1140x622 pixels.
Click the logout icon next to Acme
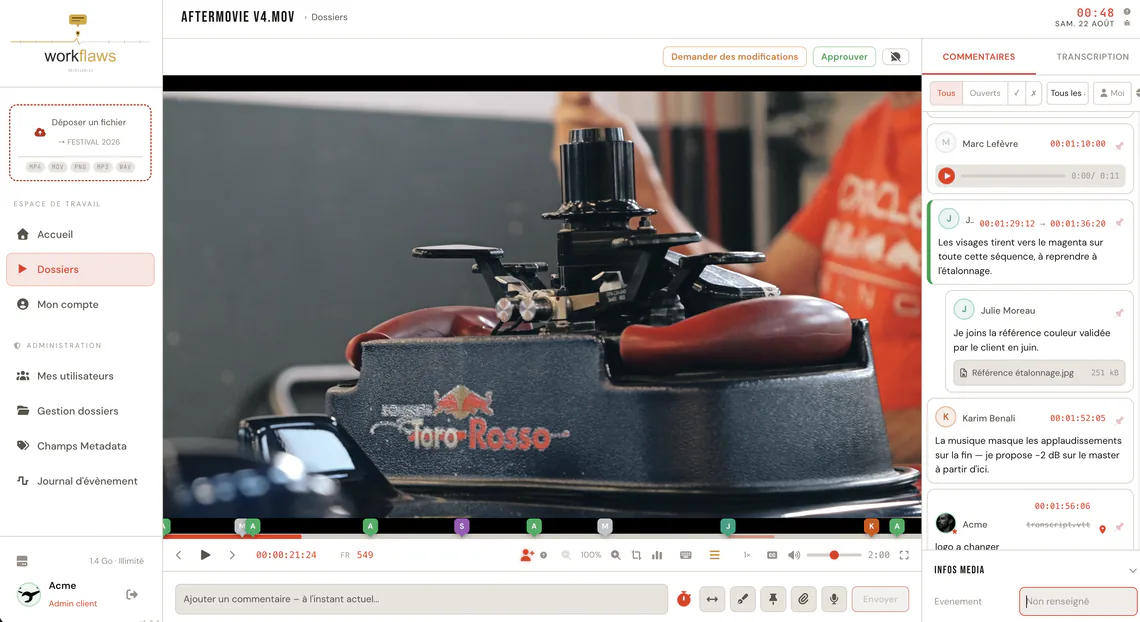coord(132,594)
